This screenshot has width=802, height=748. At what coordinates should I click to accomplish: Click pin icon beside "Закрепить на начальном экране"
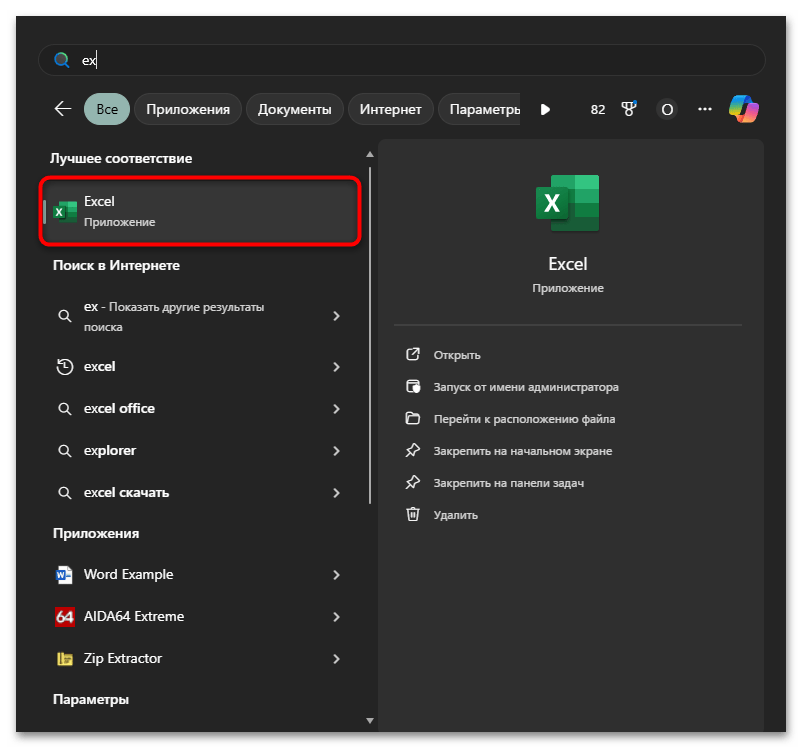[x=413, y=450]
